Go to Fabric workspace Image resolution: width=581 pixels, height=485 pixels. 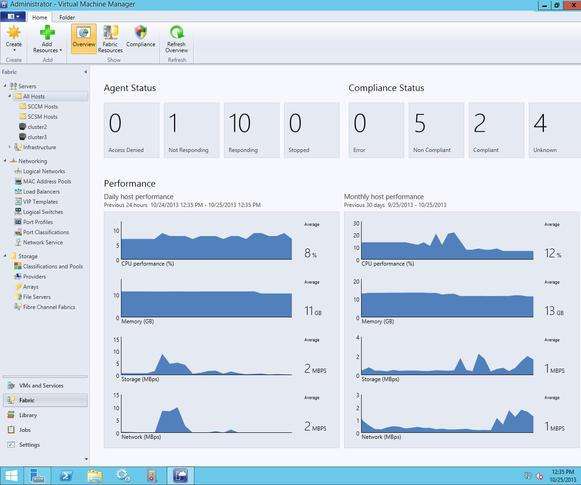click(x=46, y=400)
